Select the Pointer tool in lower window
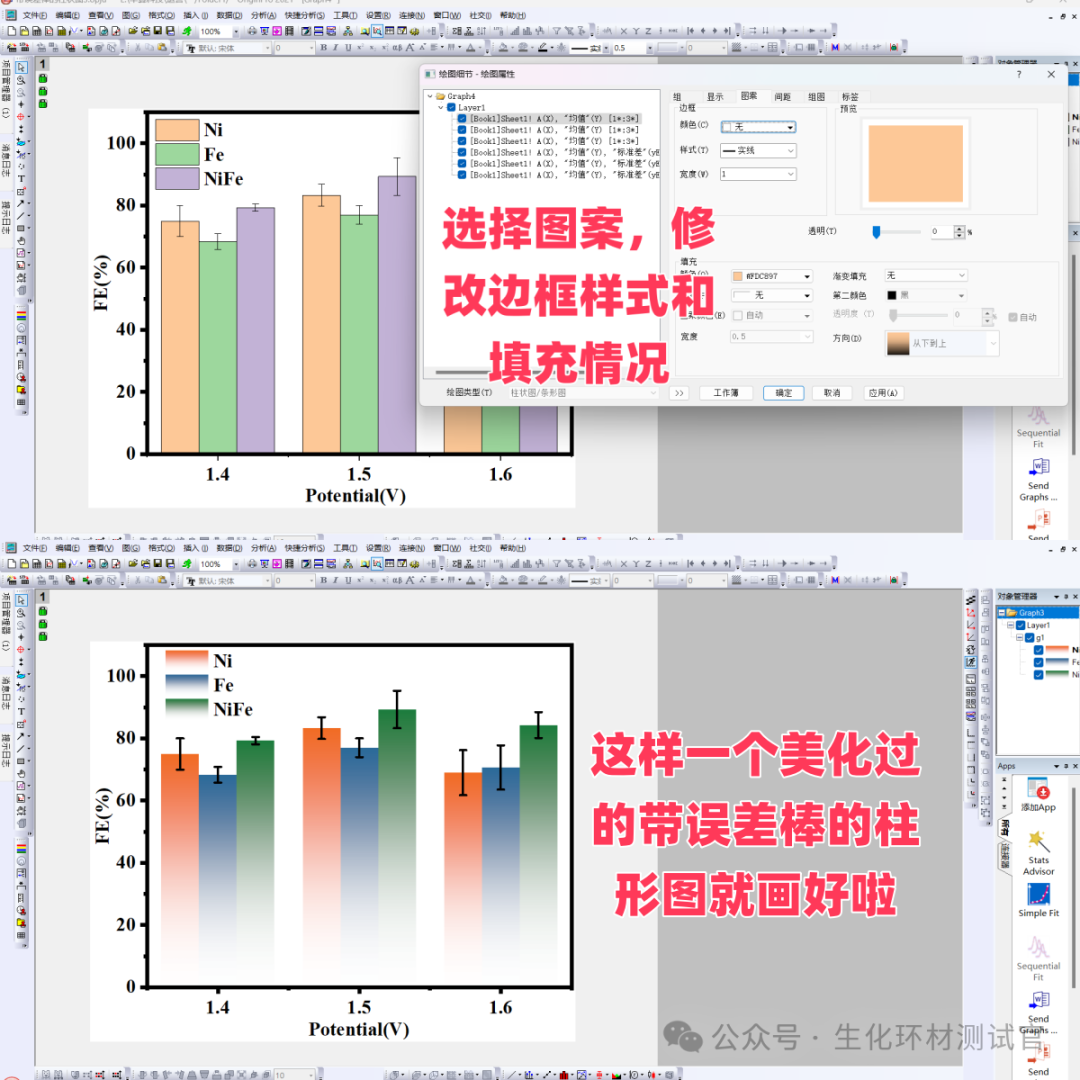The image size is (1080, 1080). click(x=21, y=600)
